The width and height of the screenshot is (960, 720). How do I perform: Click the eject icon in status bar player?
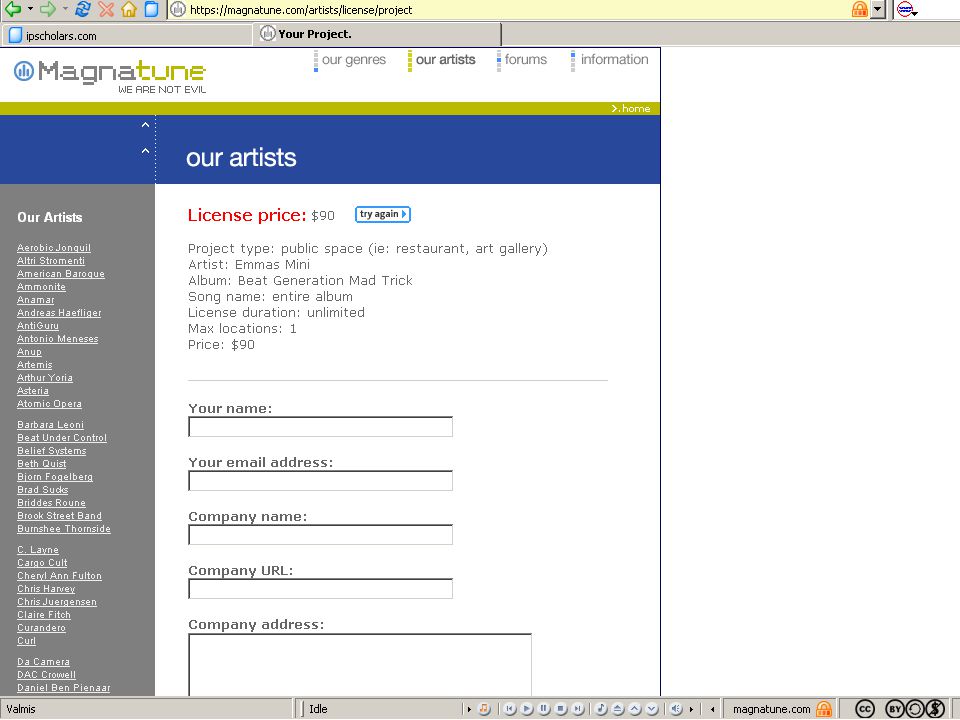pos(618,709)
